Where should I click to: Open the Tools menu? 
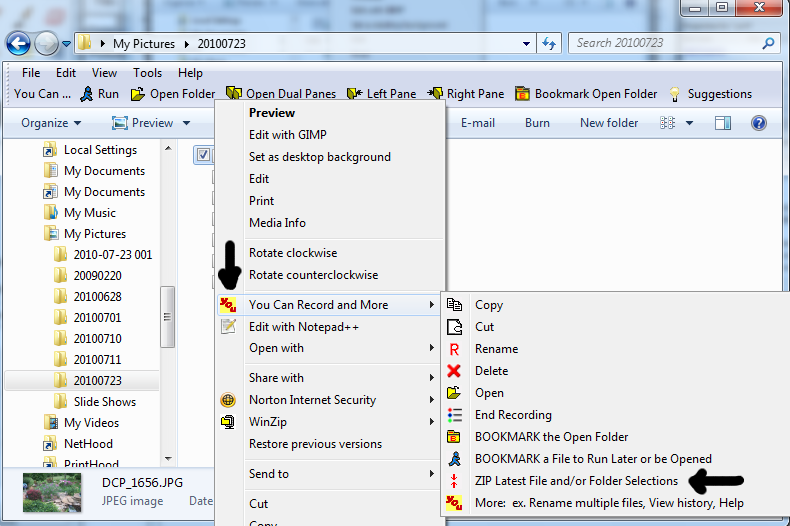[147, 73]
